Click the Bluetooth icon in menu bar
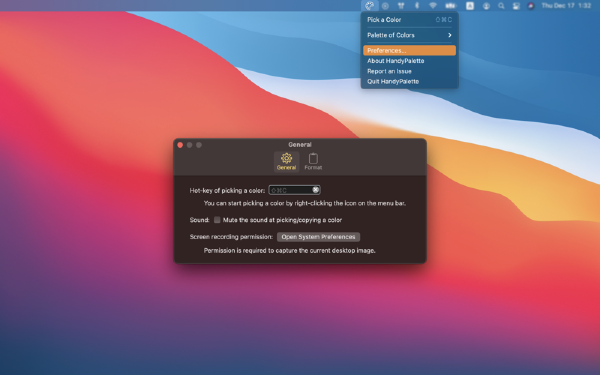Image resolution: width=600 pixels, height=375 pixels. 417,6
